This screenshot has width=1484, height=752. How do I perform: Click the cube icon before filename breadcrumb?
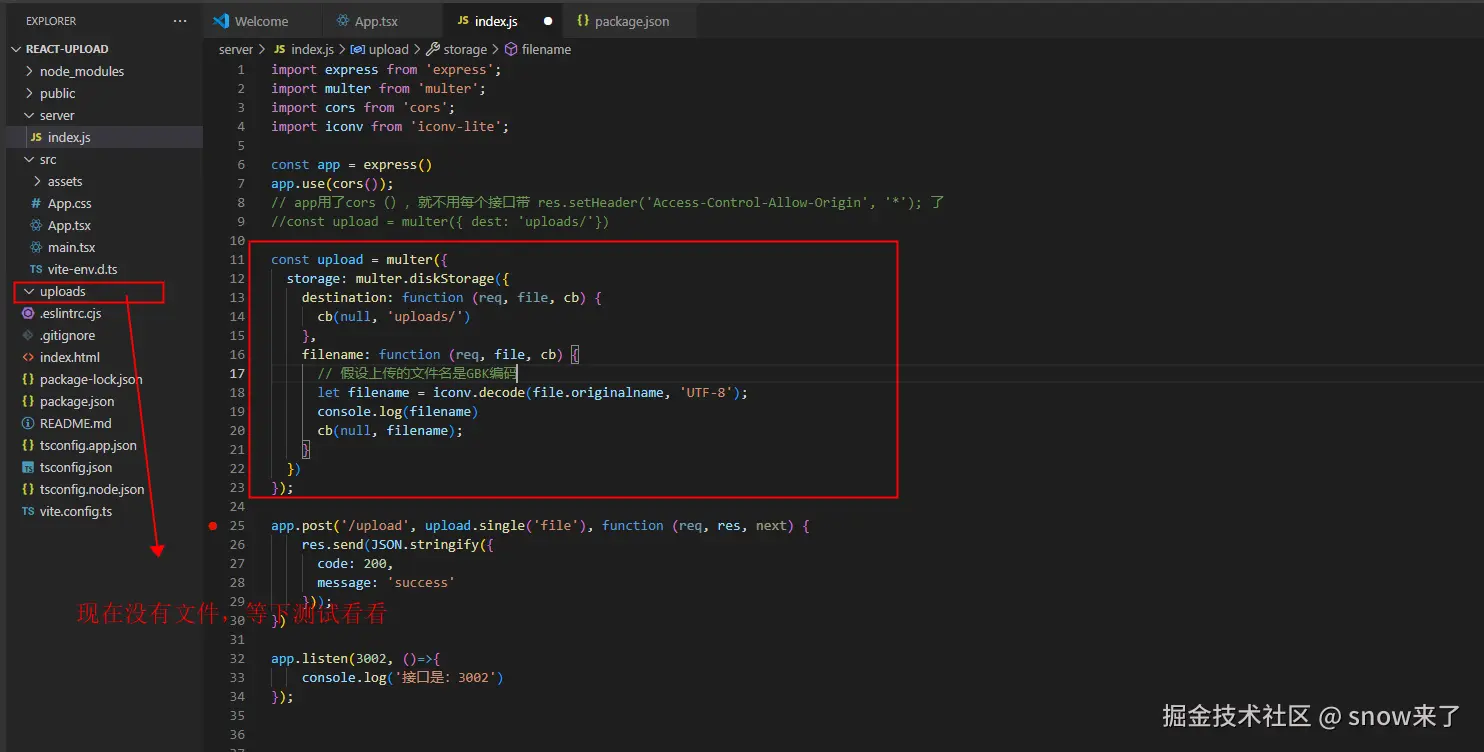(x=511, y=49)
